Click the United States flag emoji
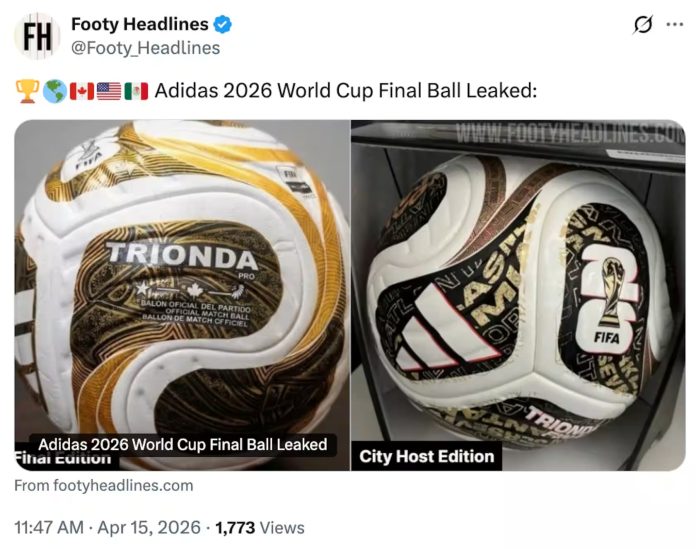 pyautogui.click(x=109, y=91)
